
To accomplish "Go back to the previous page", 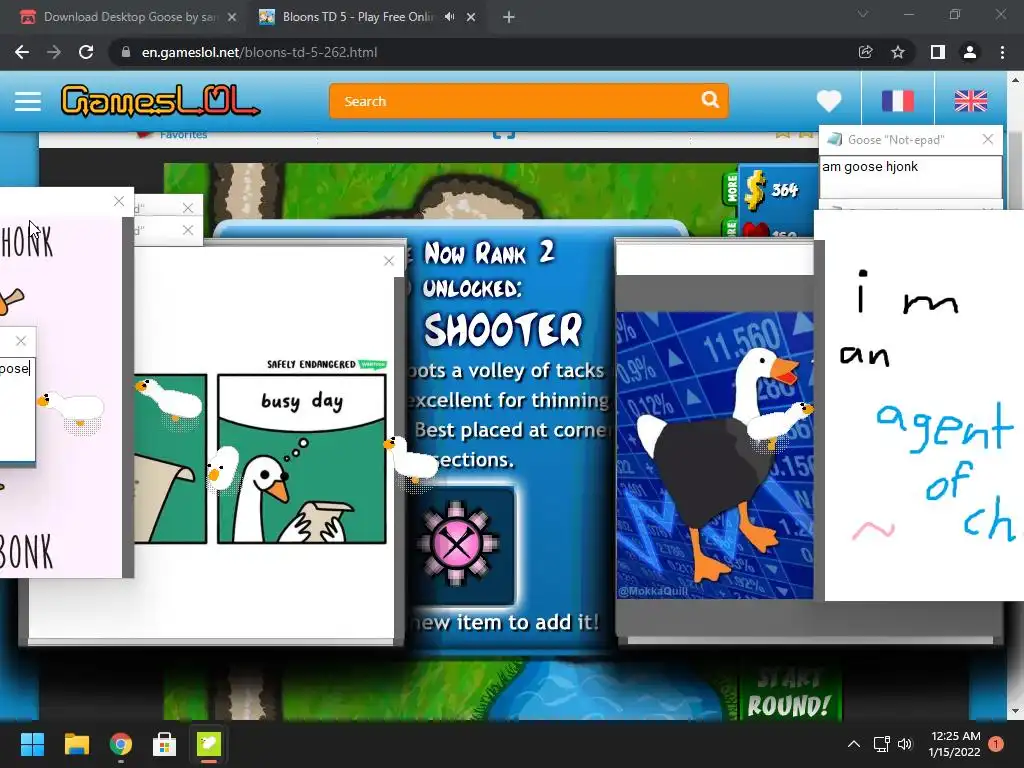I will tap(22, 52).
